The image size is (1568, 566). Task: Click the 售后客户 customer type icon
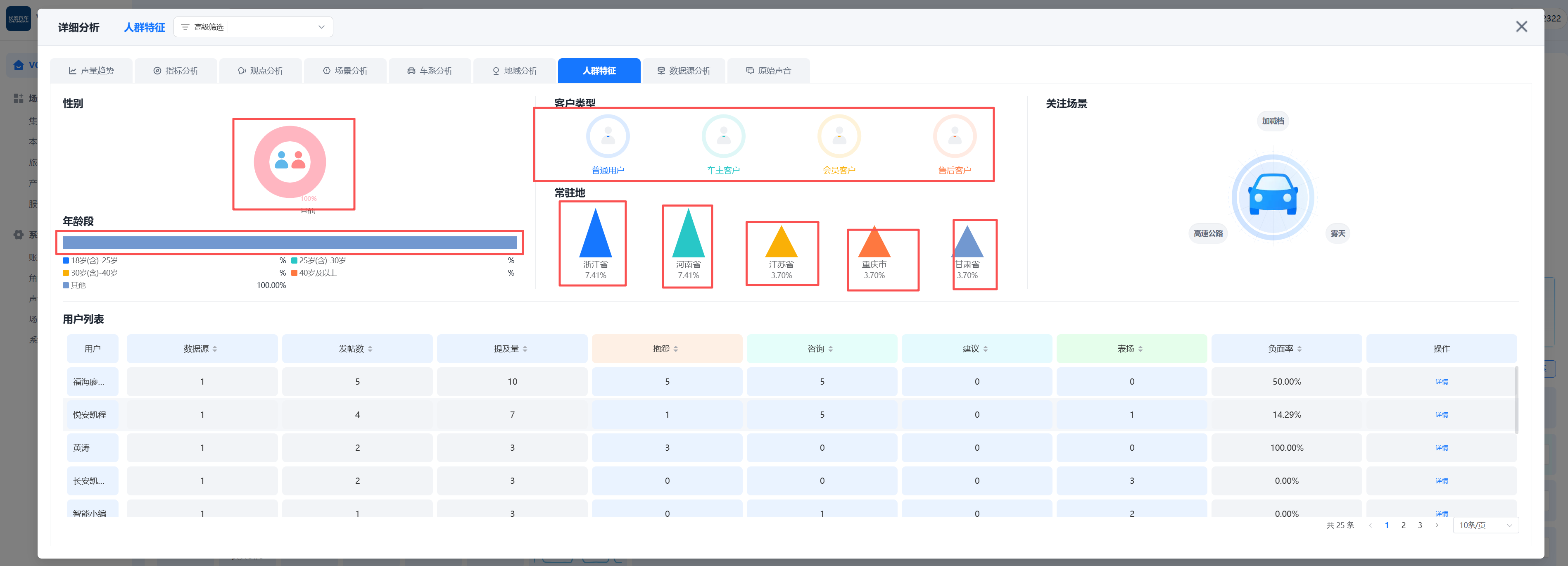(x=955, y=137)
